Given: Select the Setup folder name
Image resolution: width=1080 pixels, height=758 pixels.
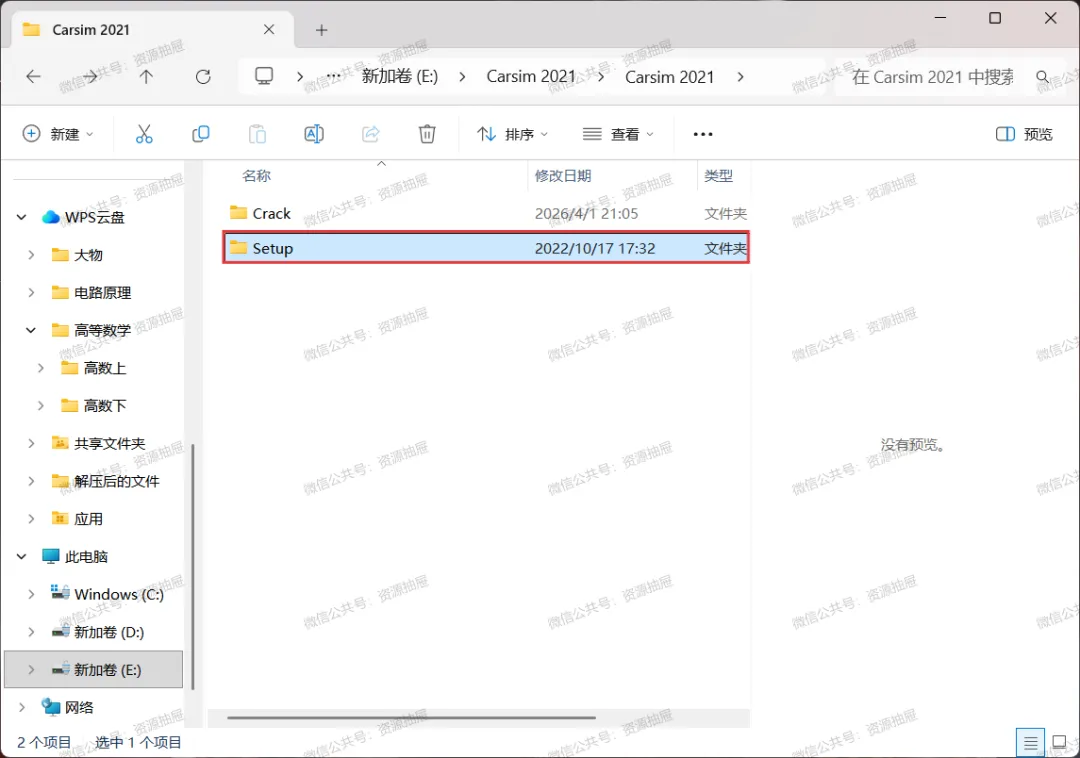Looking at the screenshot, I should (x=273, y=249).
